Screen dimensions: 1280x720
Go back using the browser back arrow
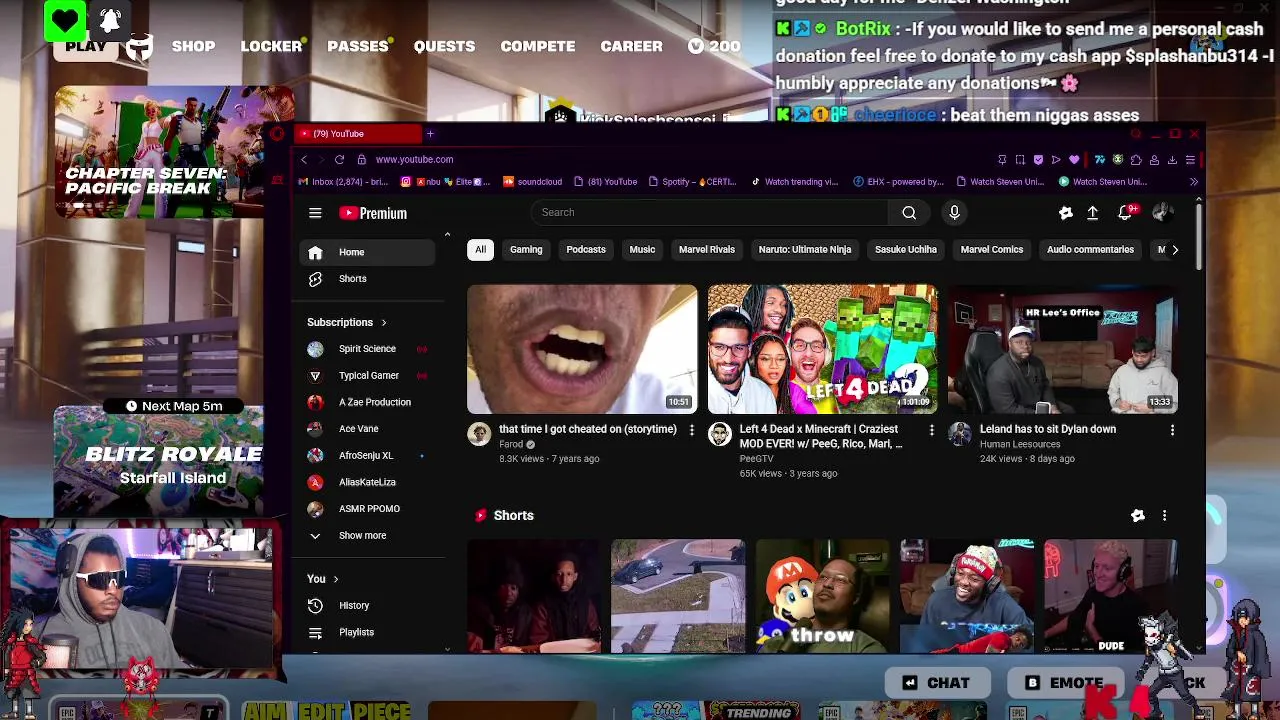[304, 159]
